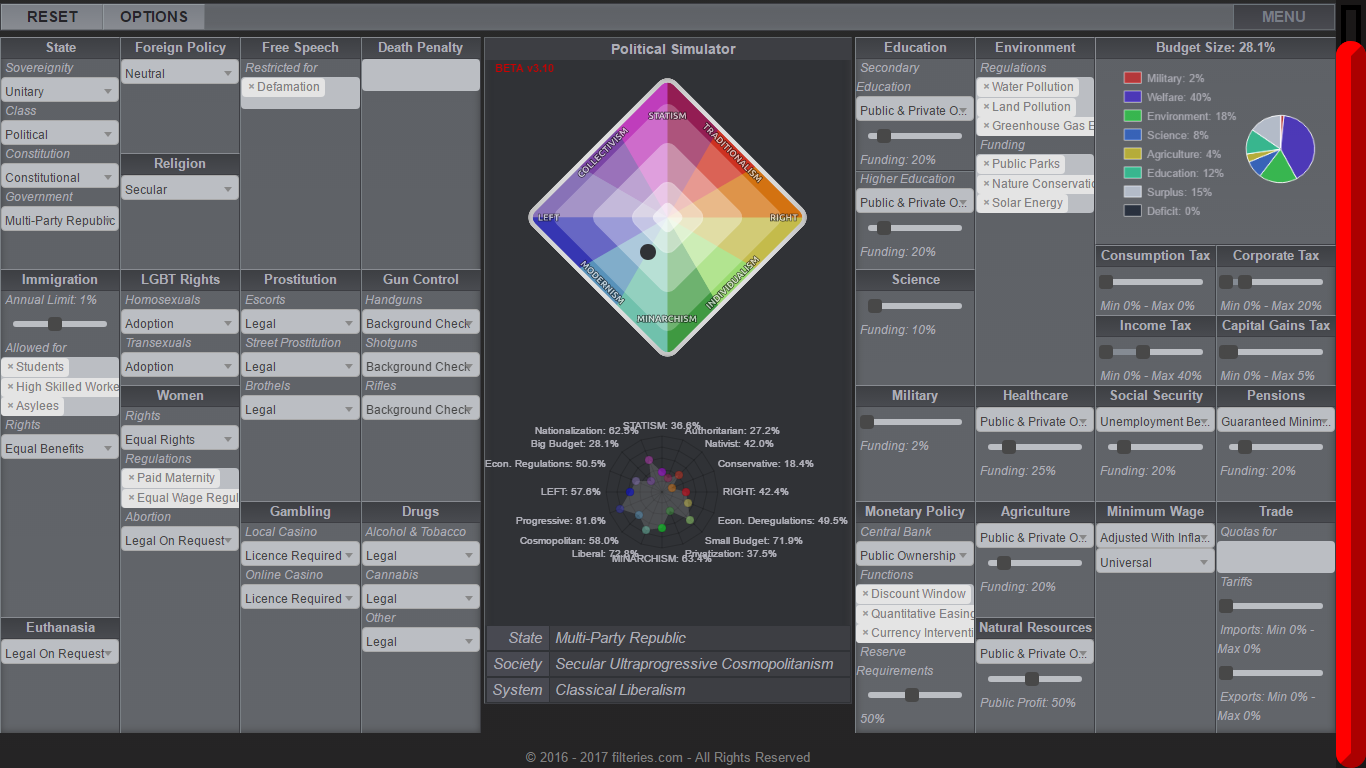Click the System result row

668,690
